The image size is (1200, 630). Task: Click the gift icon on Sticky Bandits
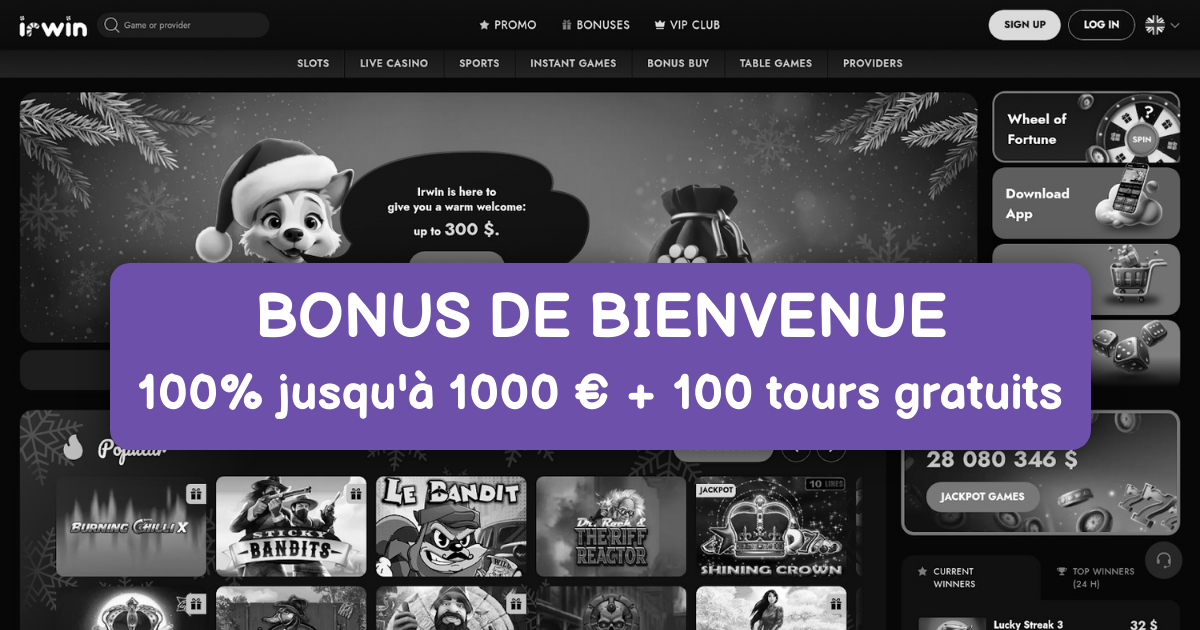pyautogui.click(x=355, y=493)
